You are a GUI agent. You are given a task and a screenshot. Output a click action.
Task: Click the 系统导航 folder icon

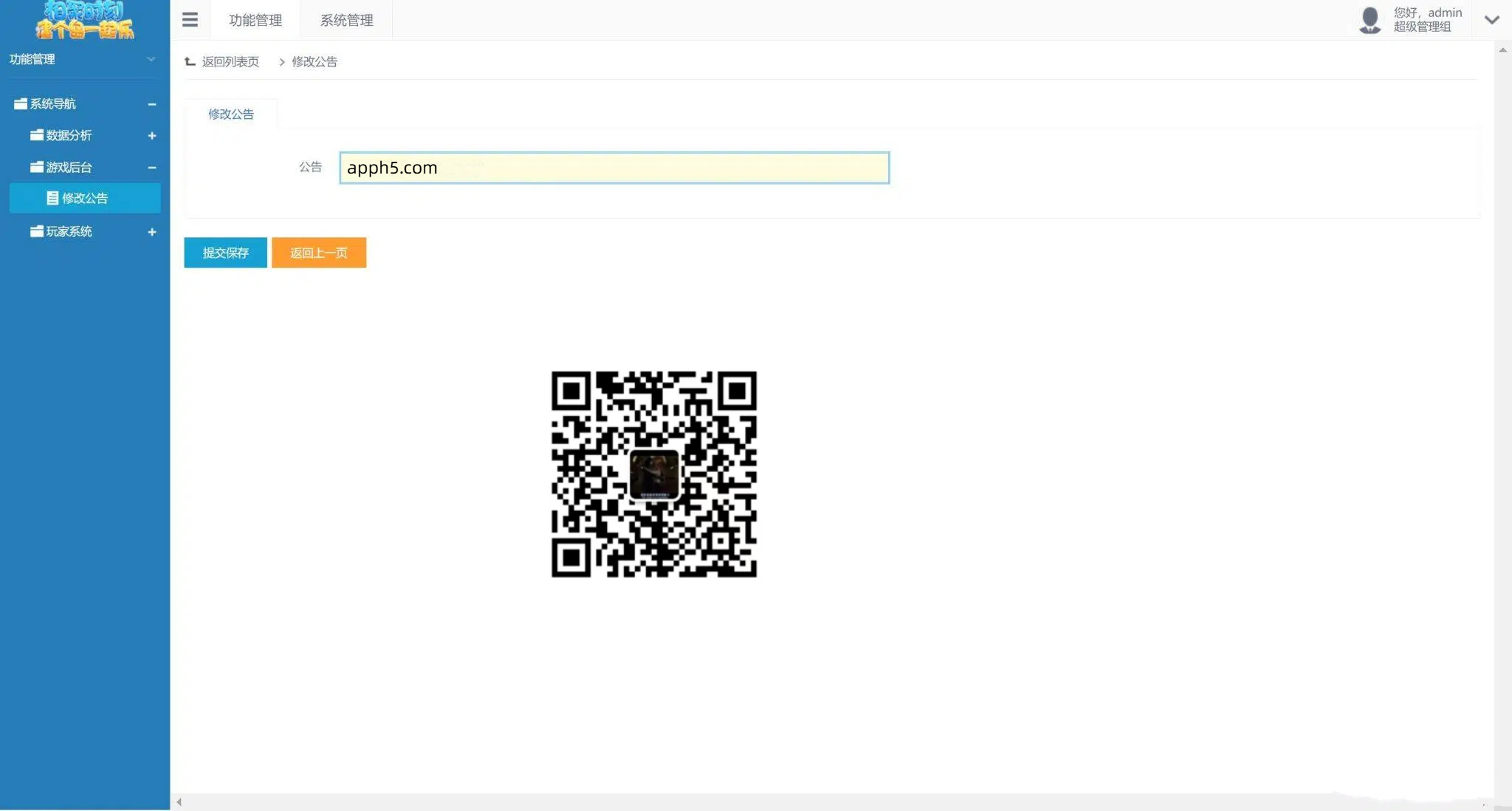pos(21,104)
